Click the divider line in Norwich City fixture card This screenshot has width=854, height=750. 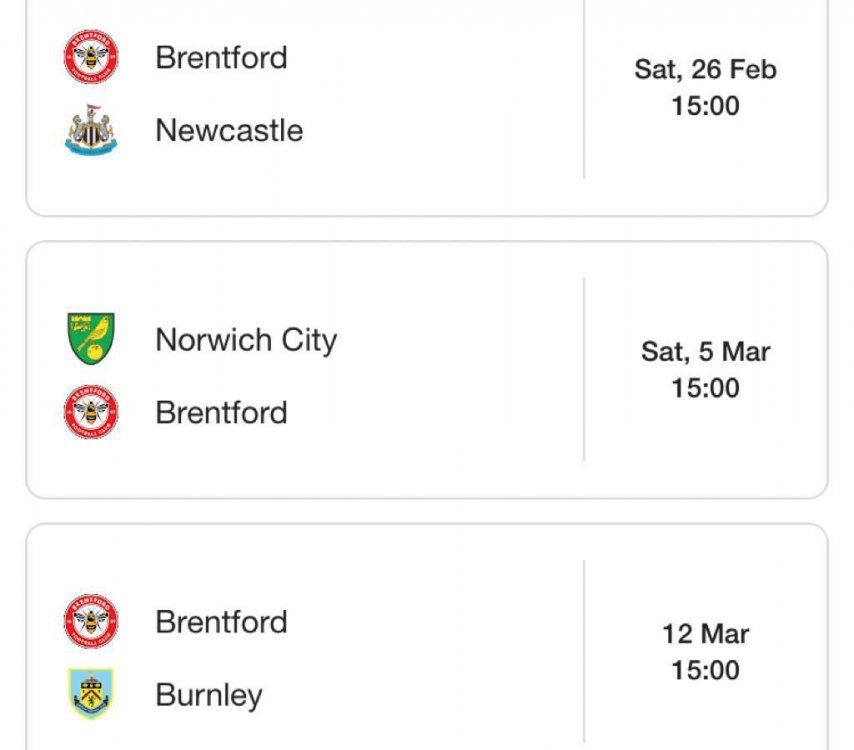[x=584, y=370]
